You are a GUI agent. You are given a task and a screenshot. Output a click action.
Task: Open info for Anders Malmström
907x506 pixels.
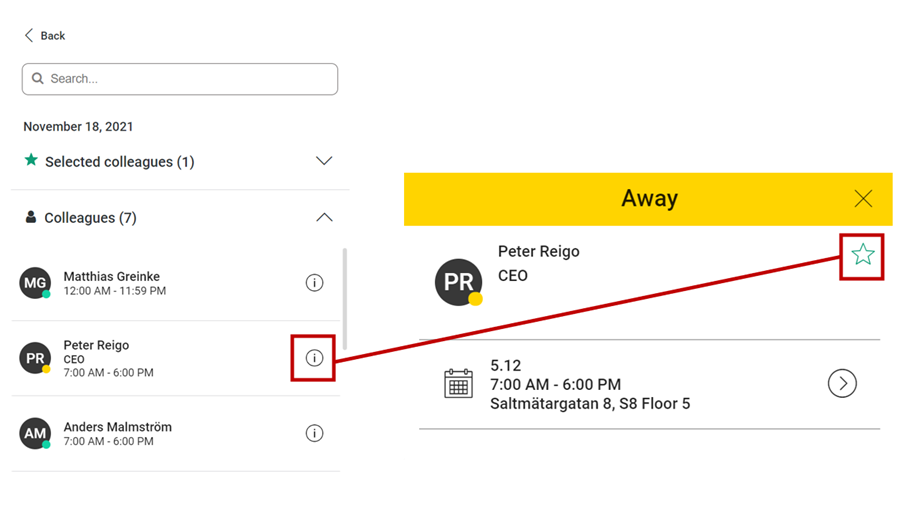(x=314, y=433)
